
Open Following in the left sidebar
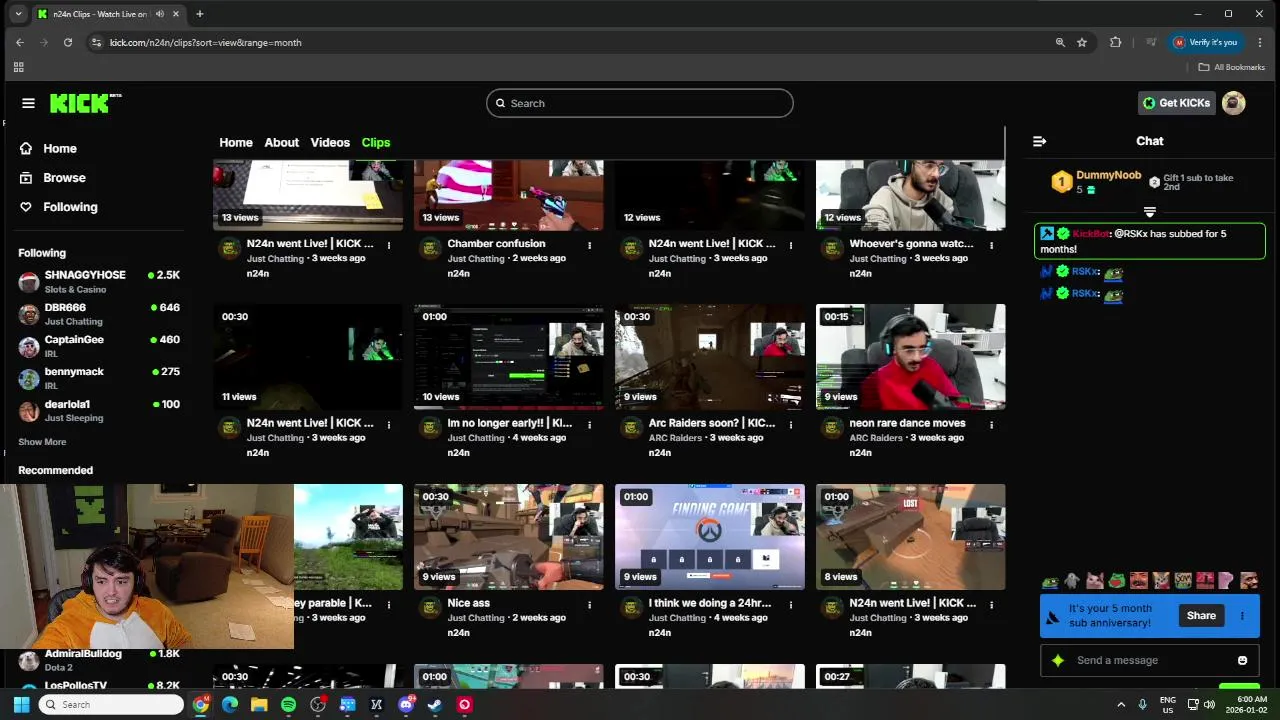click(70, 207)
